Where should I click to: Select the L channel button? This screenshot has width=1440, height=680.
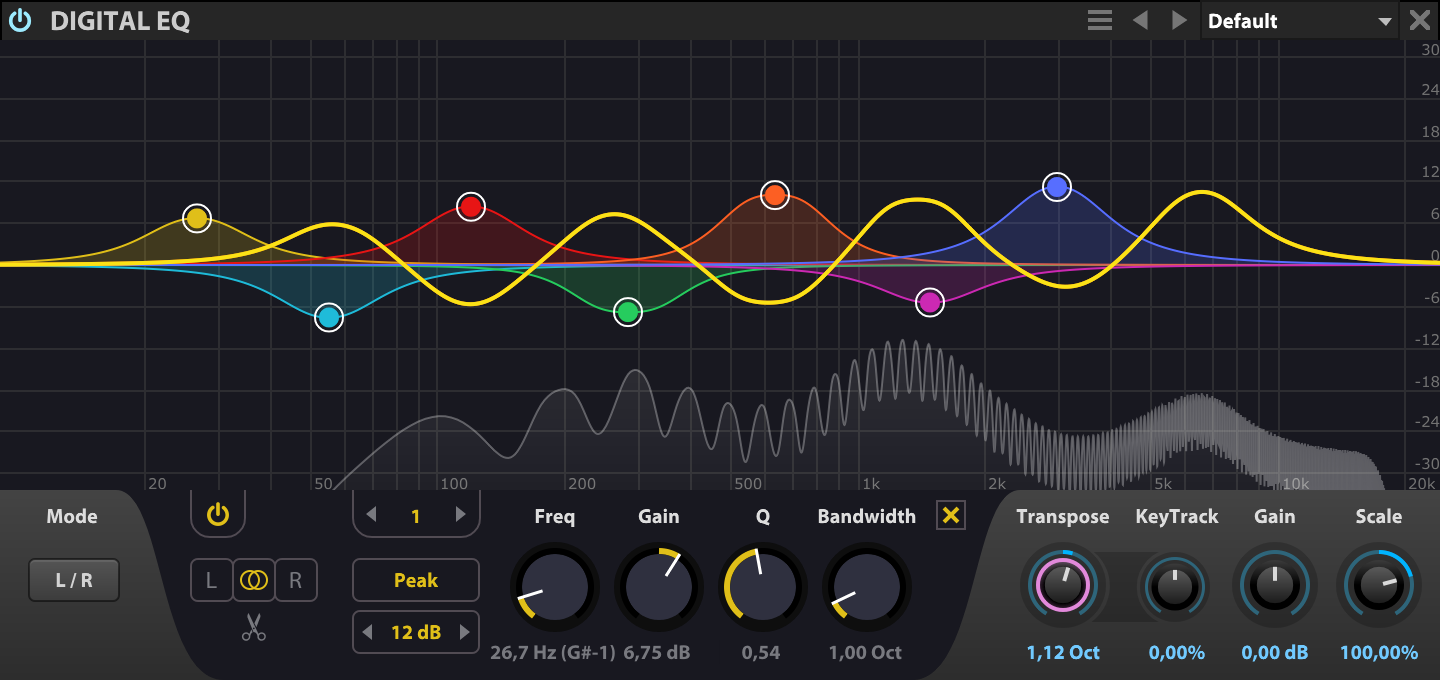(211, 581)
